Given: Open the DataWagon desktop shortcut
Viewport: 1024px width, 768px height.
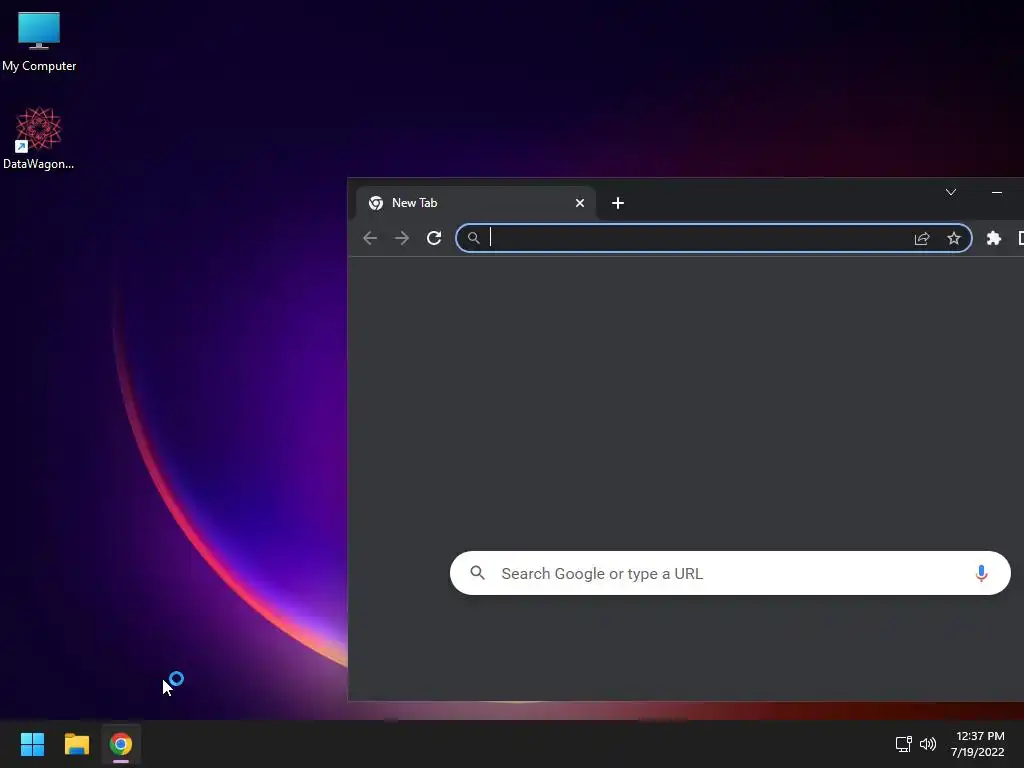Looking at the screenshot, I should click(39, 138).
